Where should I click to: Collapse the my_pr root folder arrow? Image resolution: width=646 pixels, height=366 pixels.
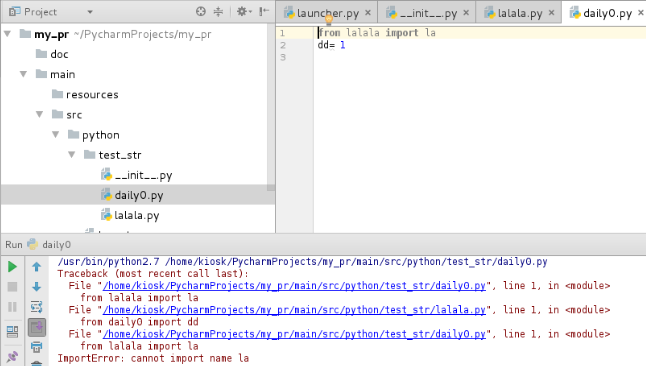(7, 34)
